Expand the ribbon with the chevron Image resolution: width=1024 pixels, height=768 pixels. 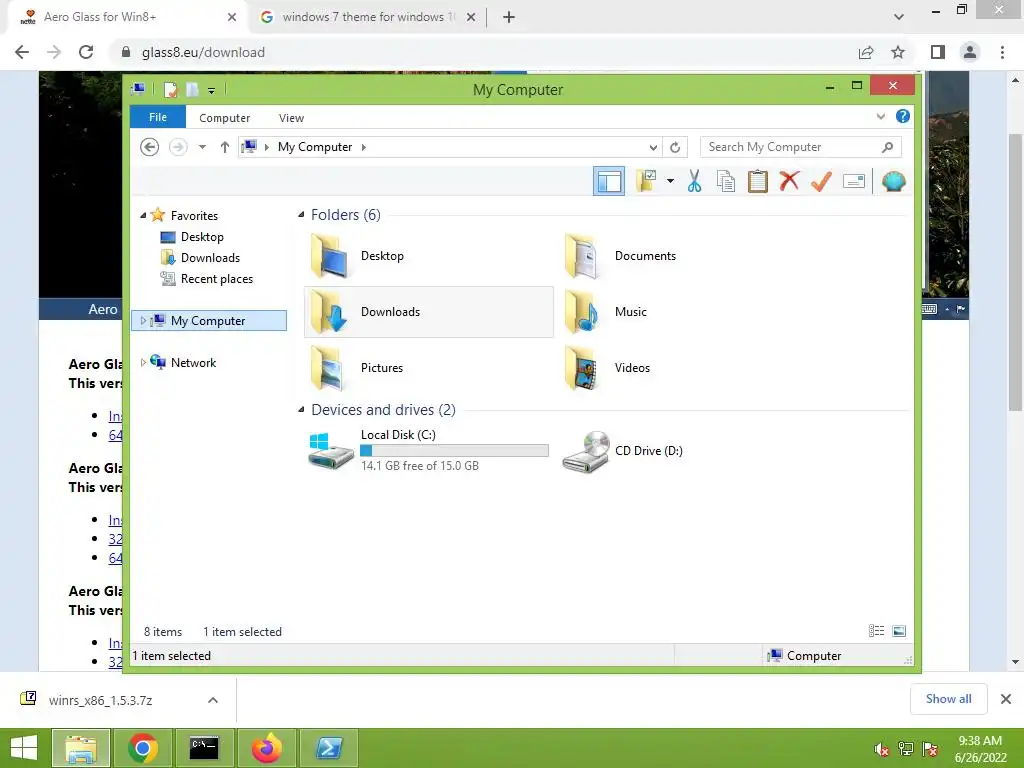point(880,116)
